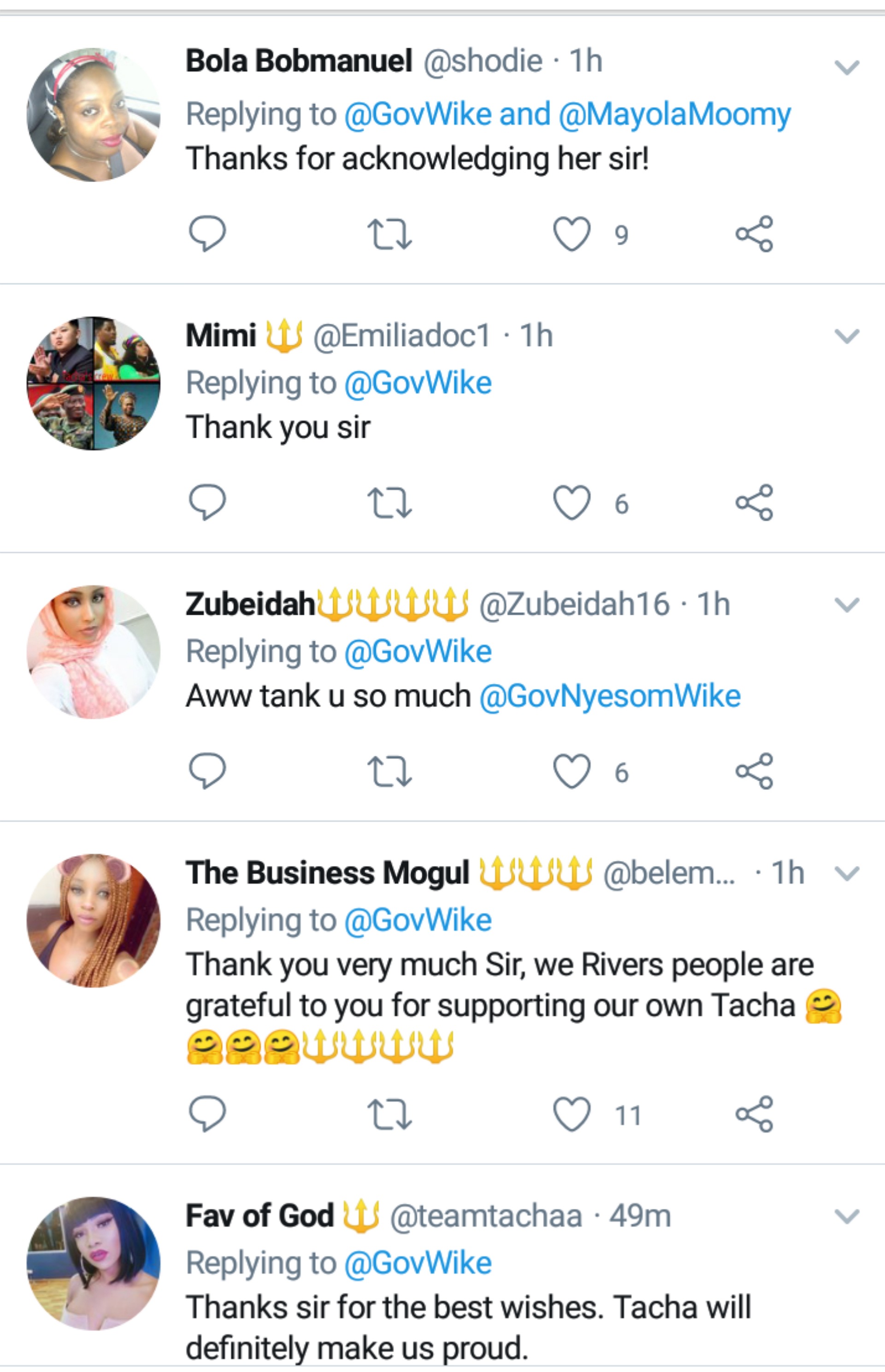Like Zubeidah's 'Aww tank u' tweet
The image size is (885, 1372).
pyautogui.click(x=572, y=771)
